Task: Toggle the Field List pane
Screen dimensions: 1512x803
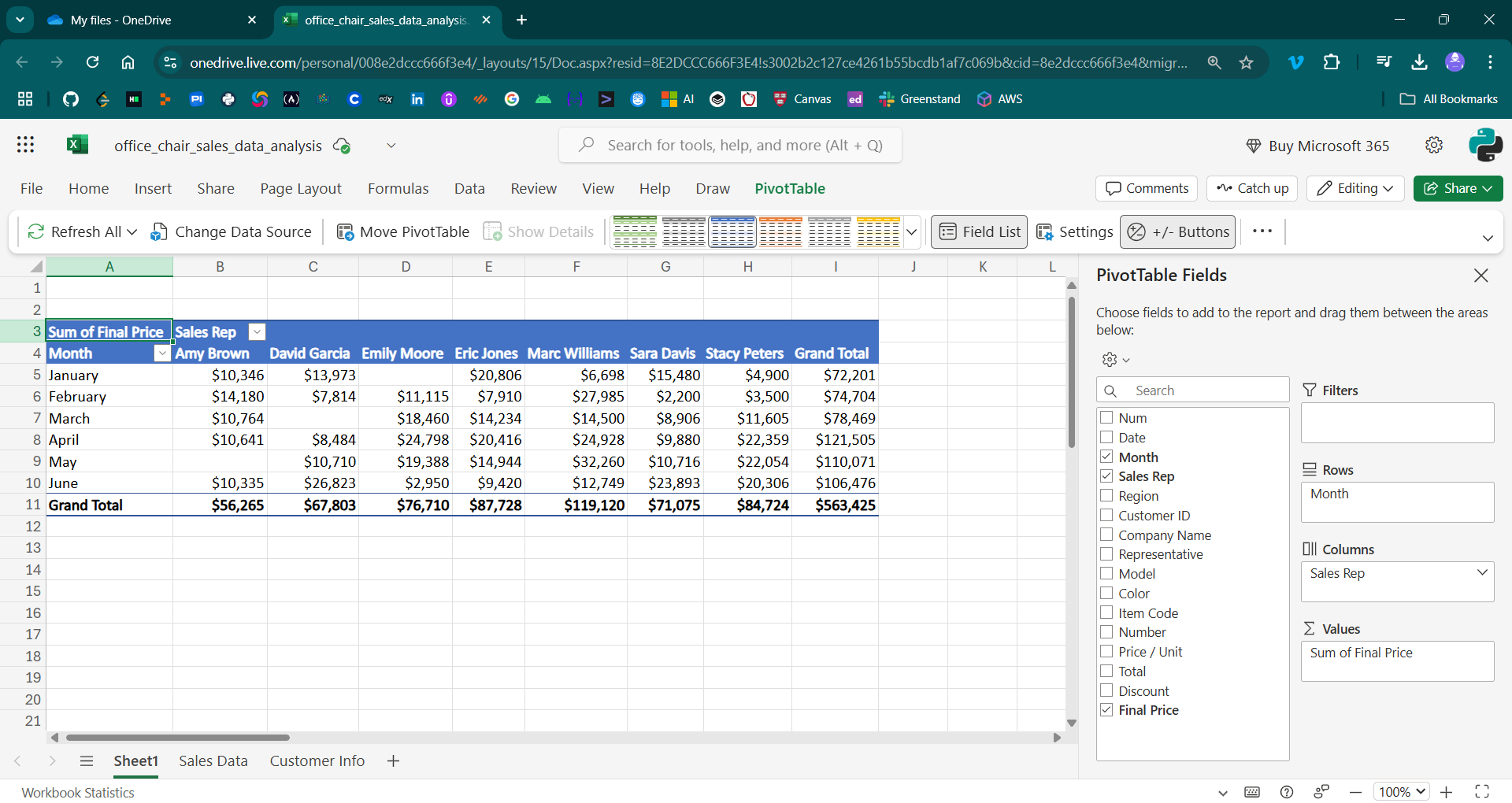Action: click(x=979, y=231)
